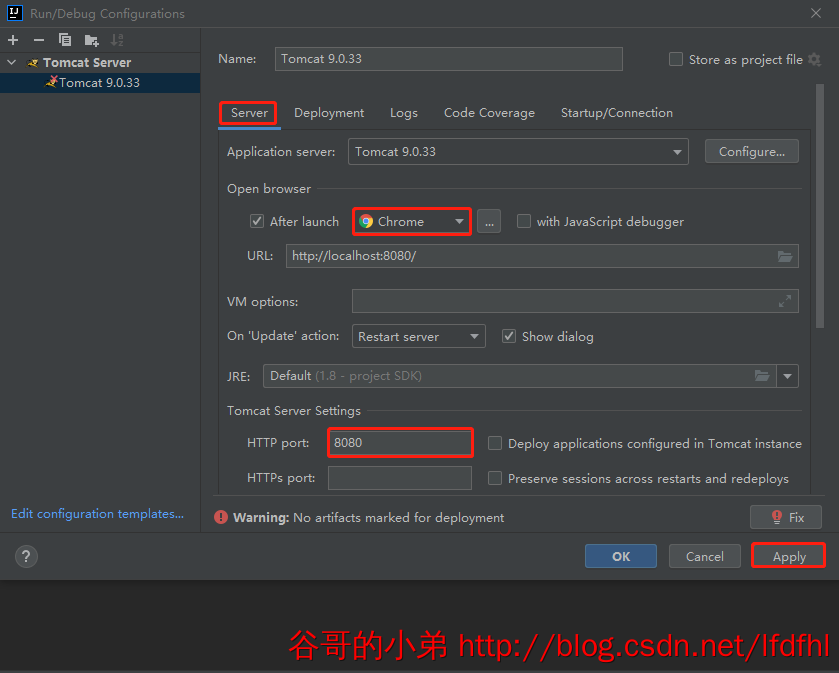Check Deploy applications configured in Tomcat instance
839x673 pixels.
(494, 443)
